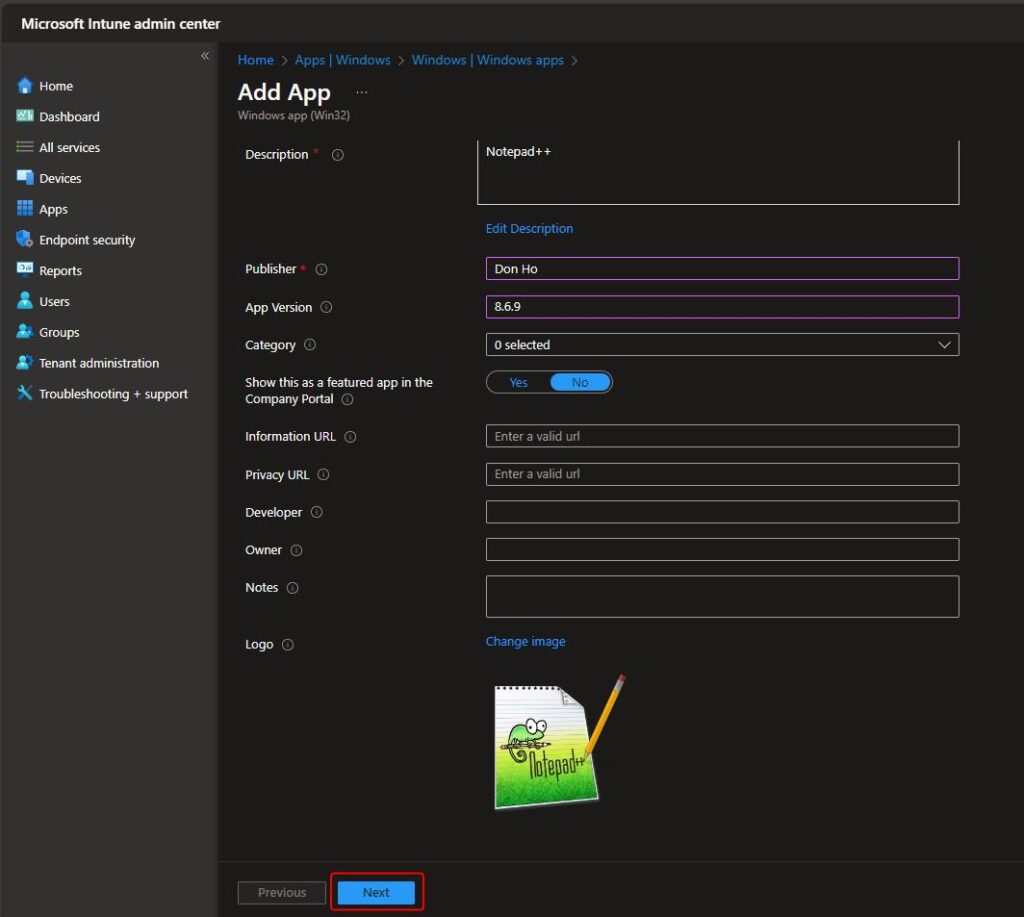Open Users in the sidebar

tap(54, 302)
